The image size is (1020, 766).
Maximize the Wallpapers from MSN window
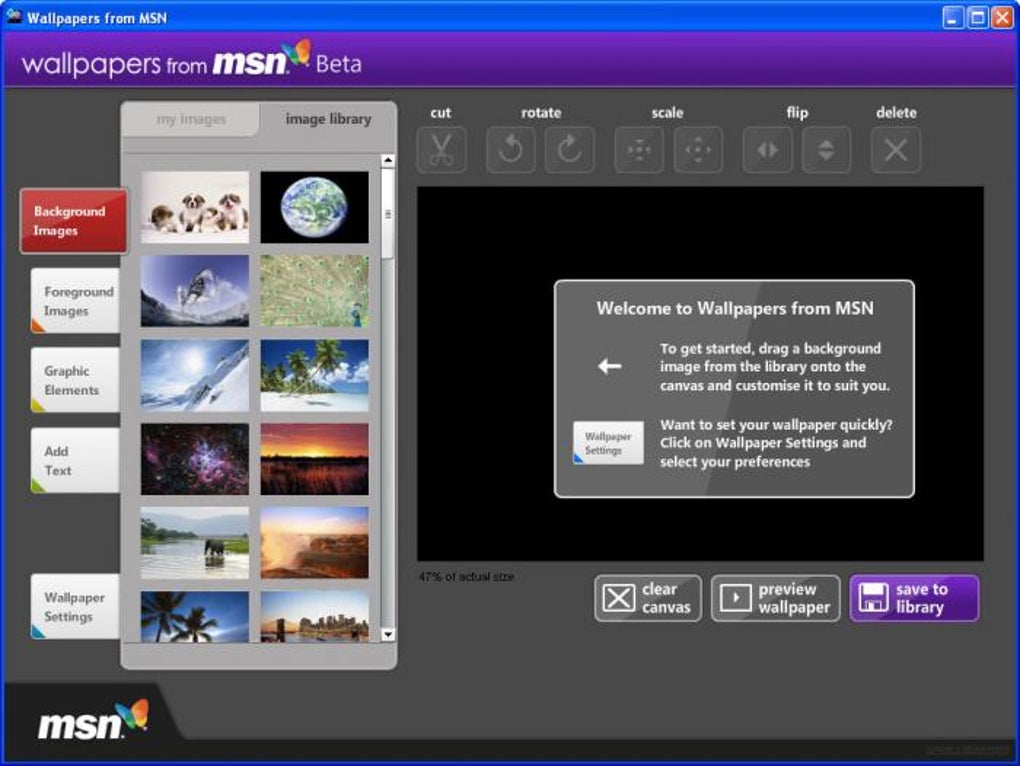point(977,18)
